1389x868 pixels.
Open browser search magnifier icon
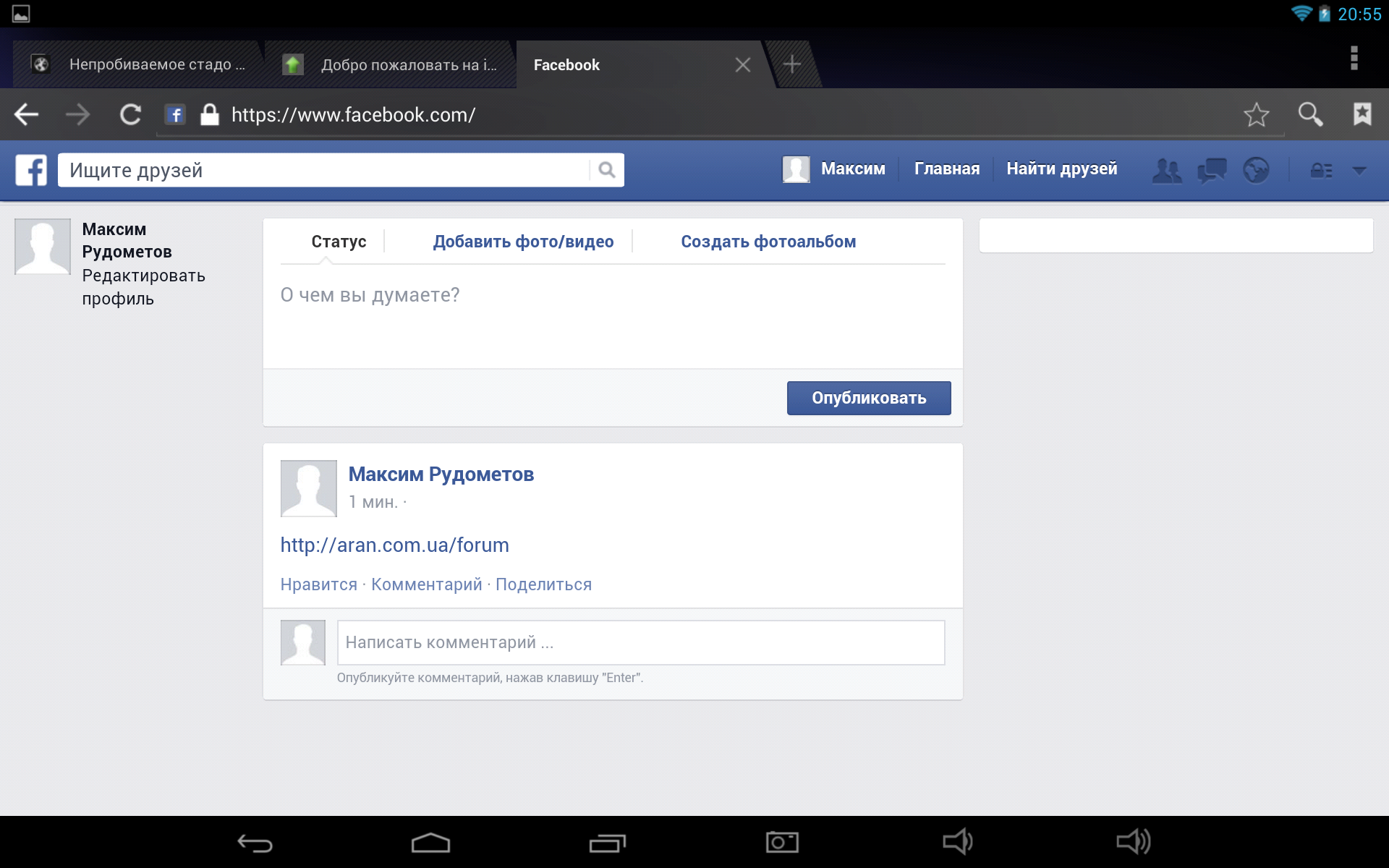coord(1310,114)
